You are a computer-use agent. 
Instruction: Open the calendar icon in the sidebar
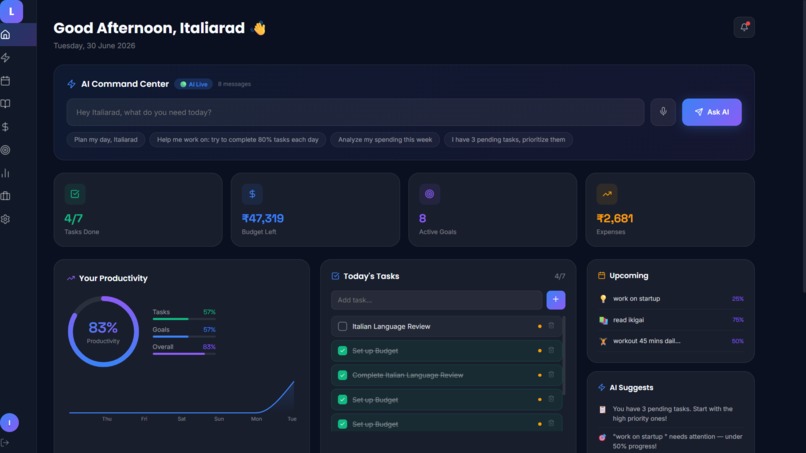tap(6, 81)
